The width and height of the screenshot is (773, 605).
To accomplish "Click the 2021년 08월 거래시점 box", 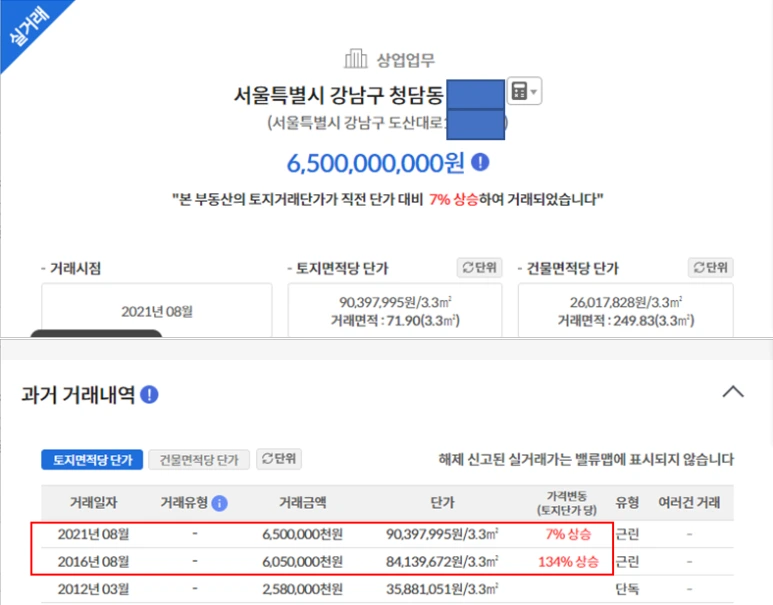I will (x=157, y=311).
